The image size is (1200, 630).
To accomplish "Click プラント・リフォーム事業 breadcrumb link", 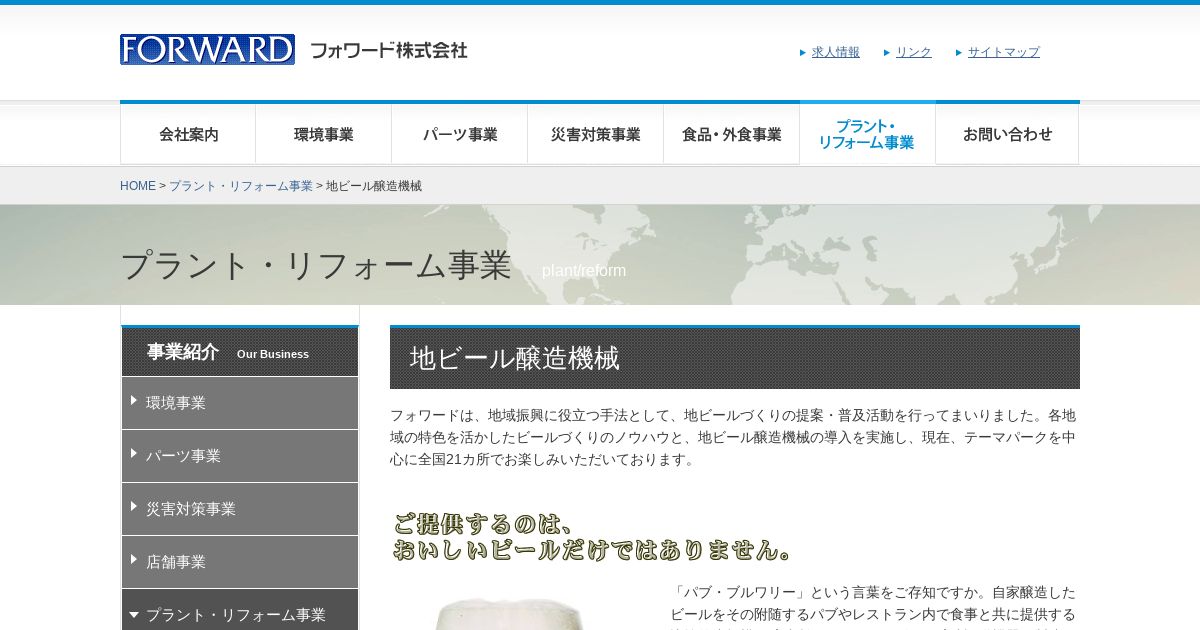I will click(x=241, y=186).
